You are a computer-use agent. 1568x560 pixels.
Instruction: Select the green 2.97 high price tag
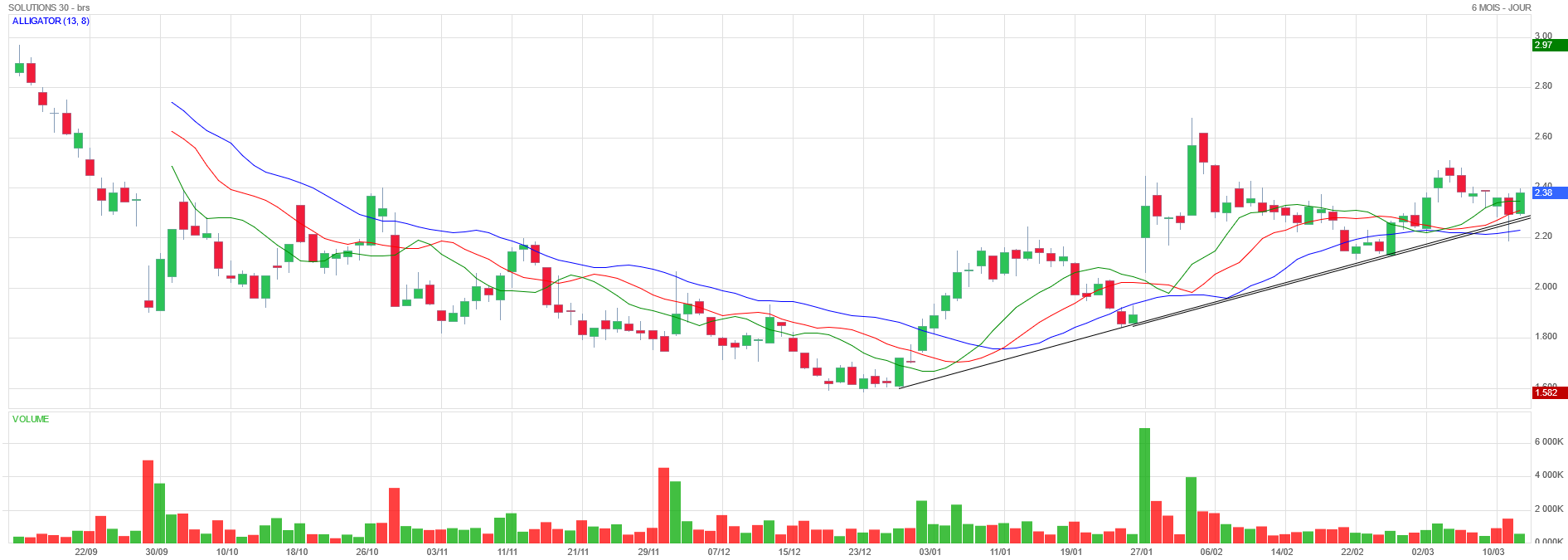[x=1550, y=45]
